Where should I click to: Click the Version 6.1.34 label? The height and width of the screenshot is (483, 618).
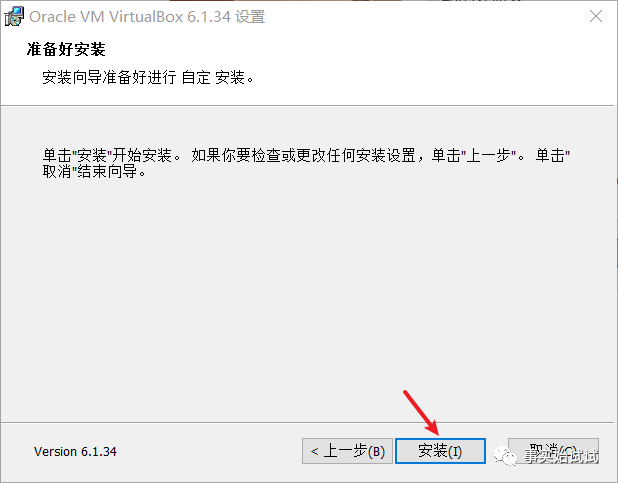(x=75, y=451)
